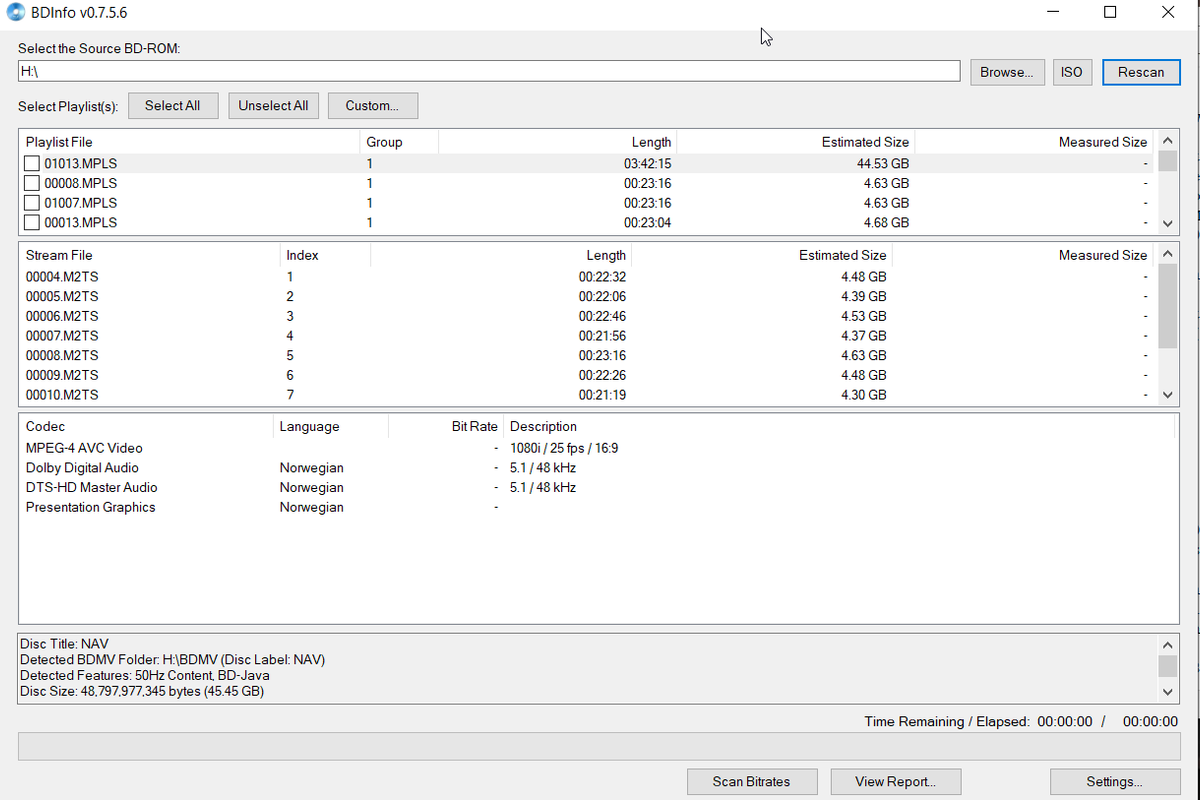Maximize the BDInfo window
The height and width of the screenshot is (800, 1200).
coord(1110,13)
